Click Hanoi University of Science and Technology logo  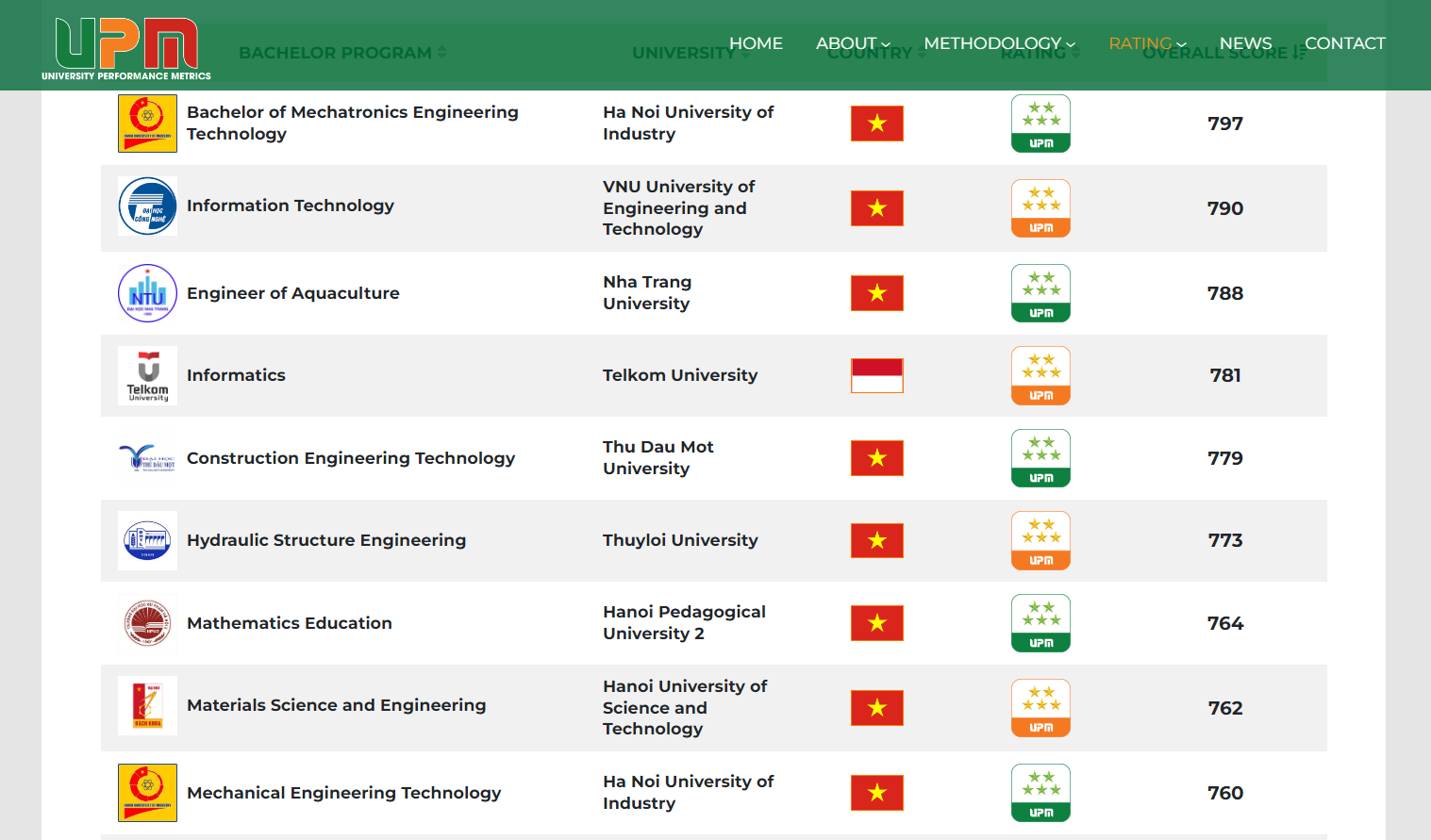(x=147, y=705)
